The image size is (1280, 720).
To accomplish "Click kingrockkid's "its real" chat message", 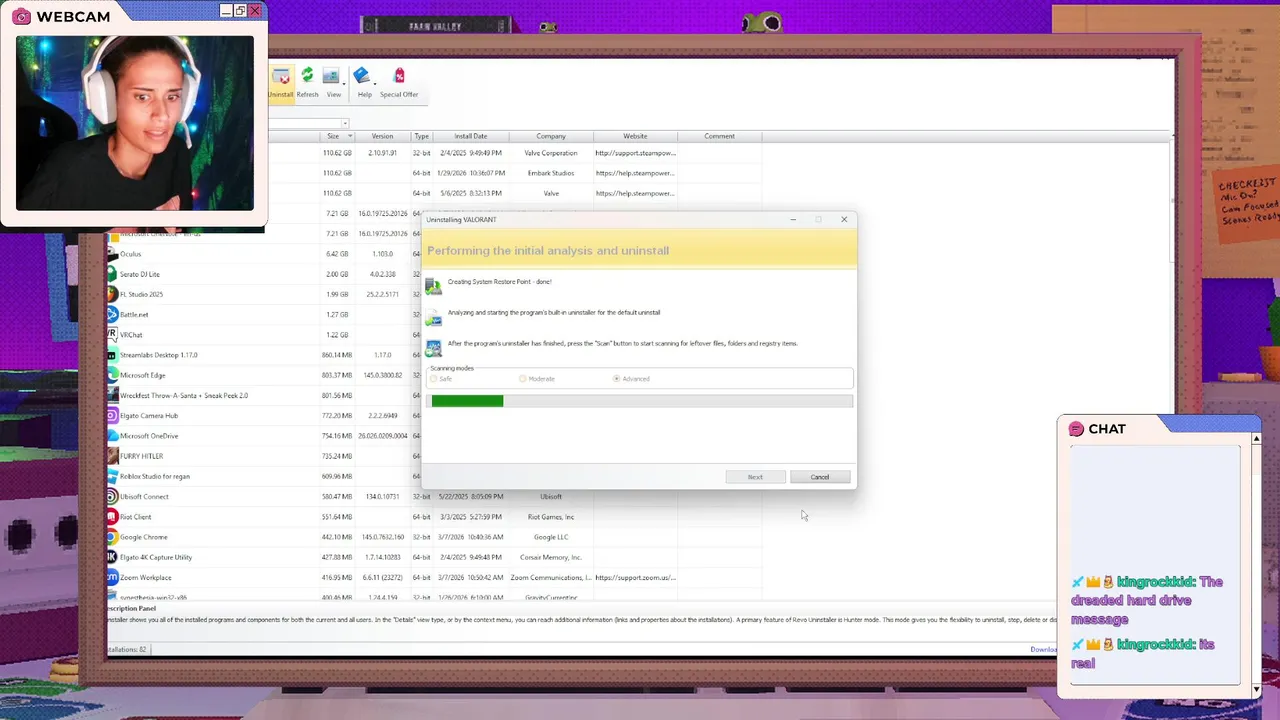I will 1142,654.
